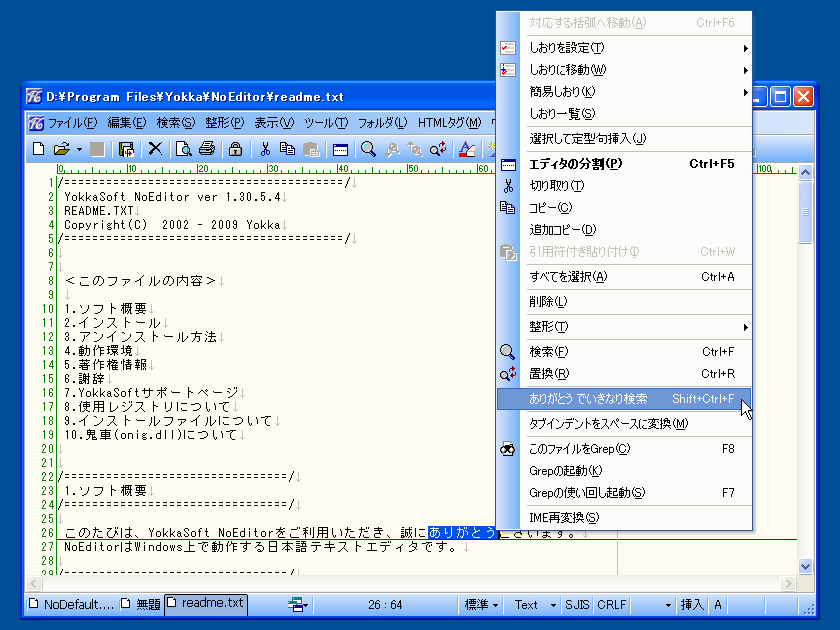
Task: Toggle the padlock read-only icon
Action: [235, 149]
